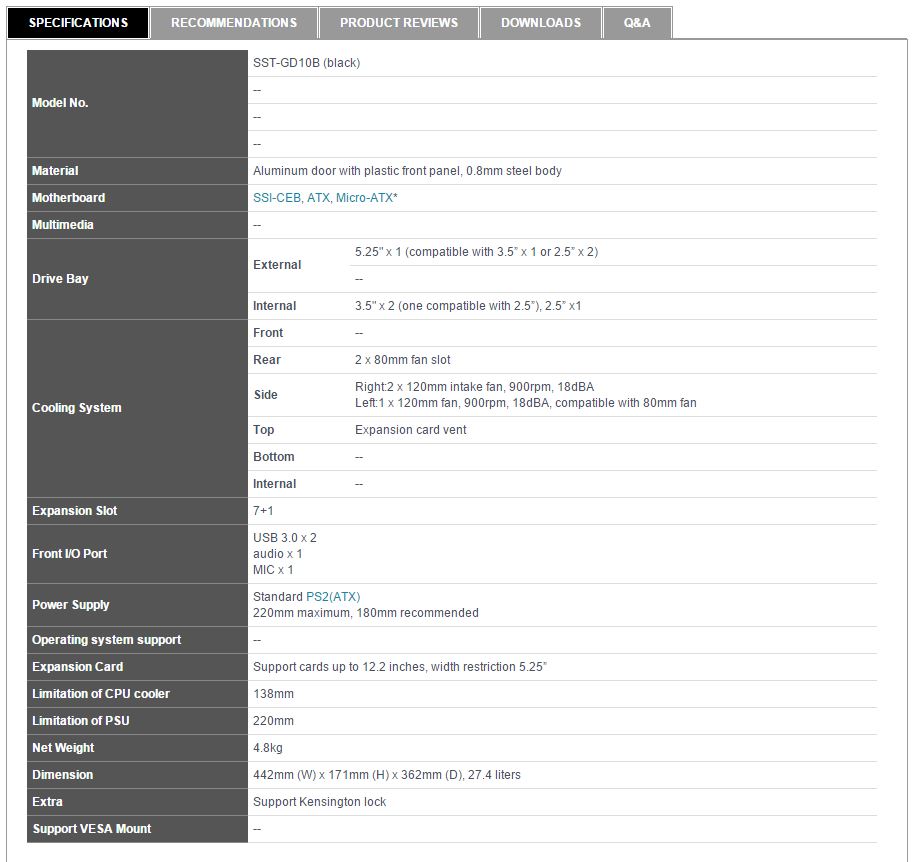Follow the PS2(ATX) power supply link
The image size is (913, 862).
[x=333, y=597]
